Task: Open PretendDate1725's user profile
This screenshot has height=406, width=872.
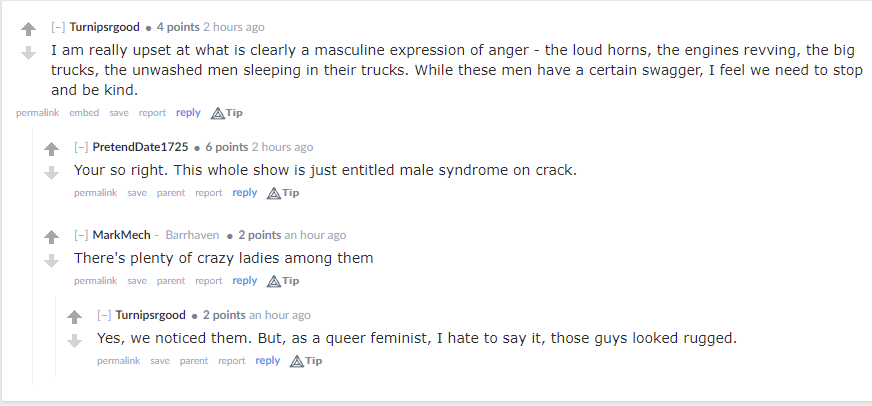Action: 140,147
